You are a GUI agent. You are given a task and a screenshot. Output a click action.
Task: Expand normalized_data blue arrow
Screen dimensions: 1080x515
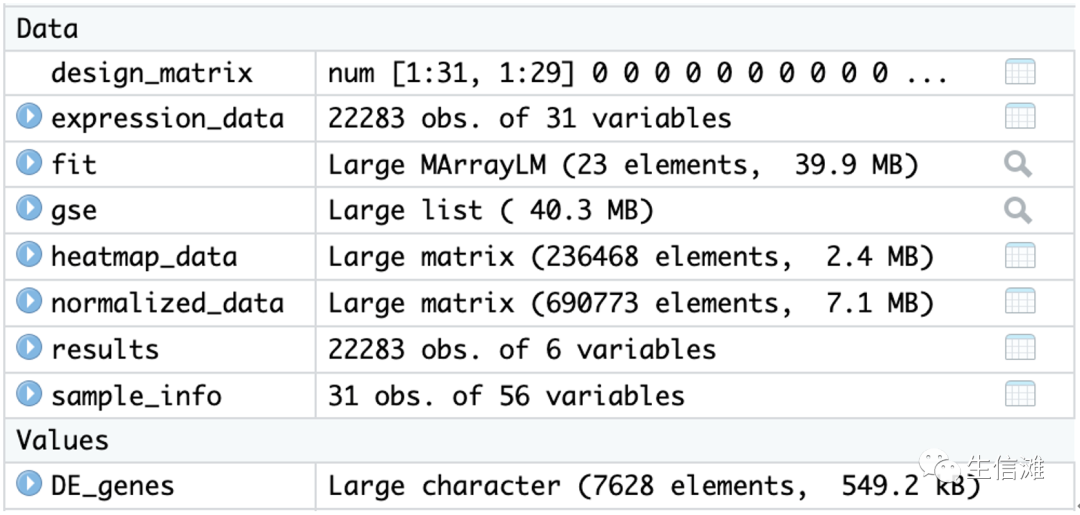(x=29, y=303)
